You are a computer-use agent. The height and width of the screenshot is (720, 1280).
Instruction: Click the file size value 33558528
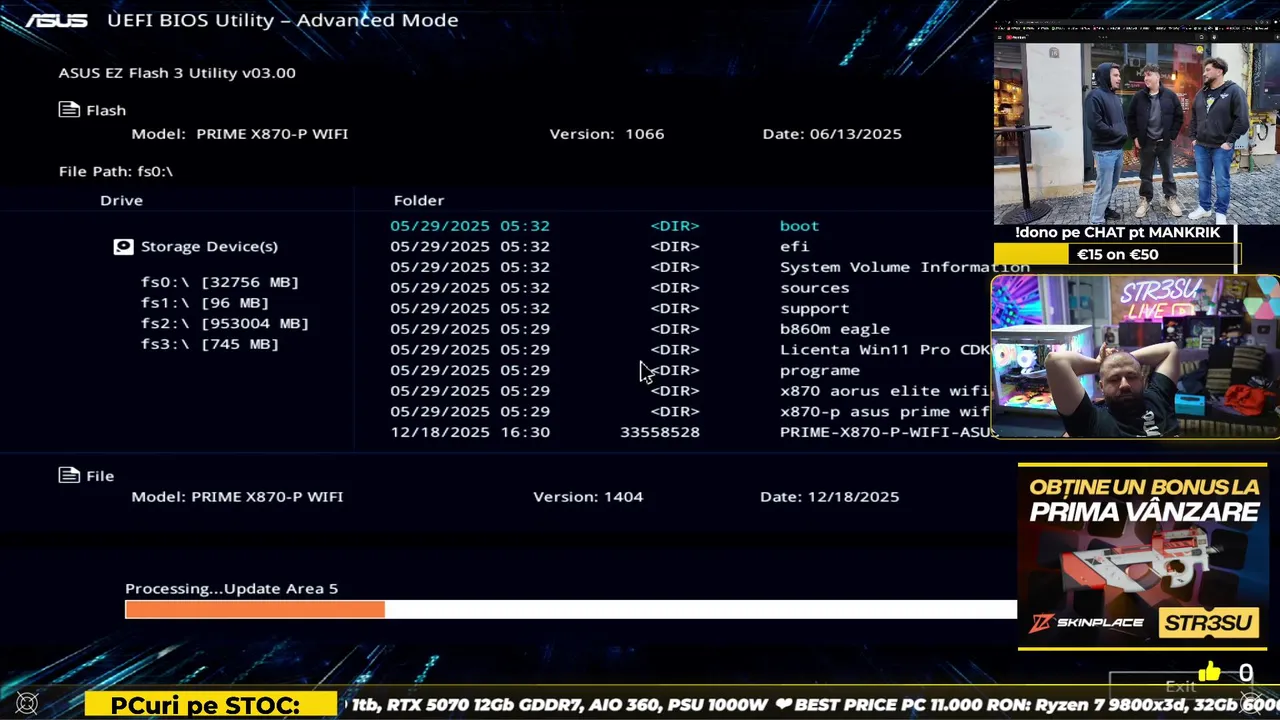coord(660,432)
